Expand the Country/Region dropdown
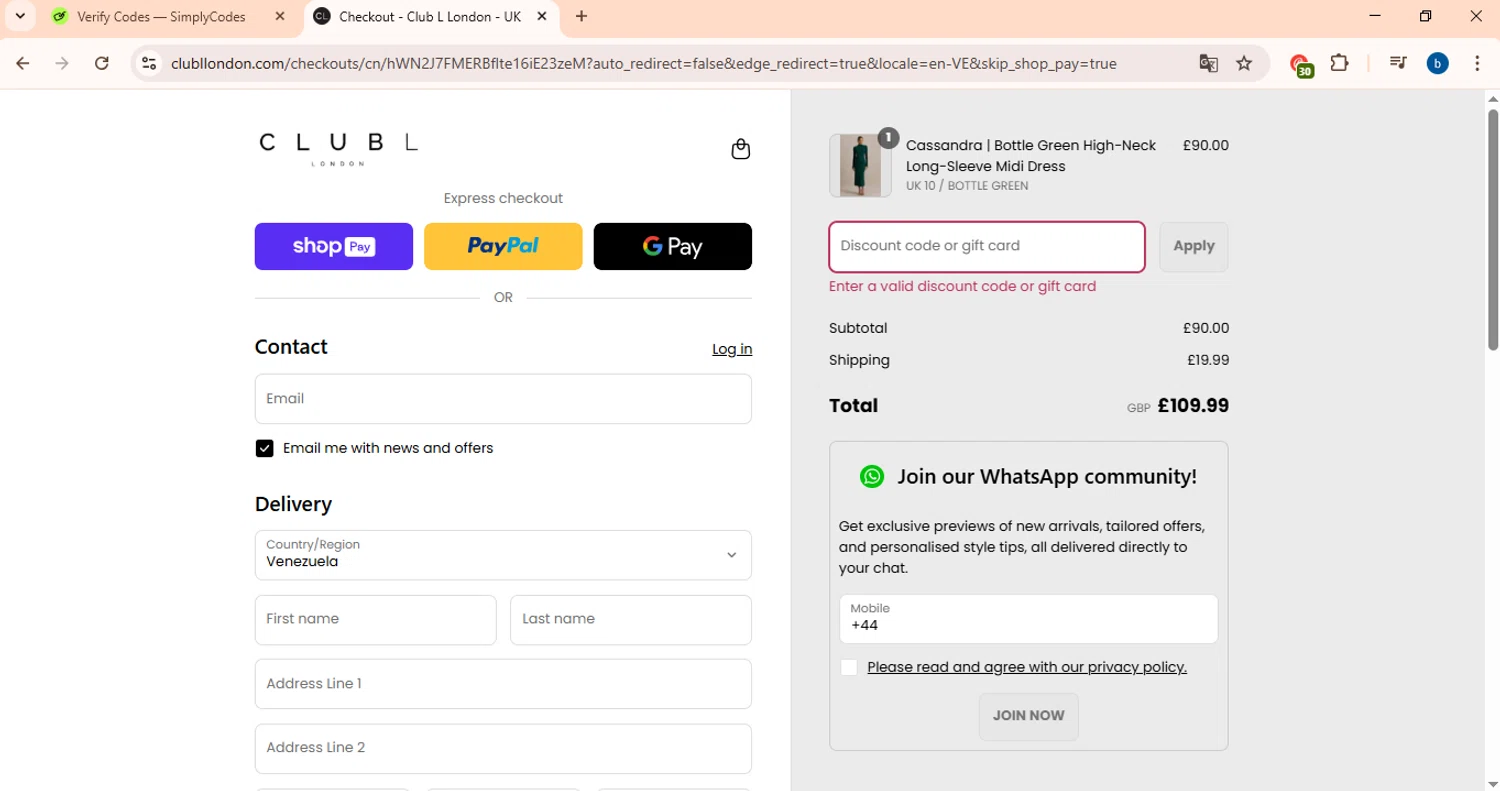 [x=503, y=555]
